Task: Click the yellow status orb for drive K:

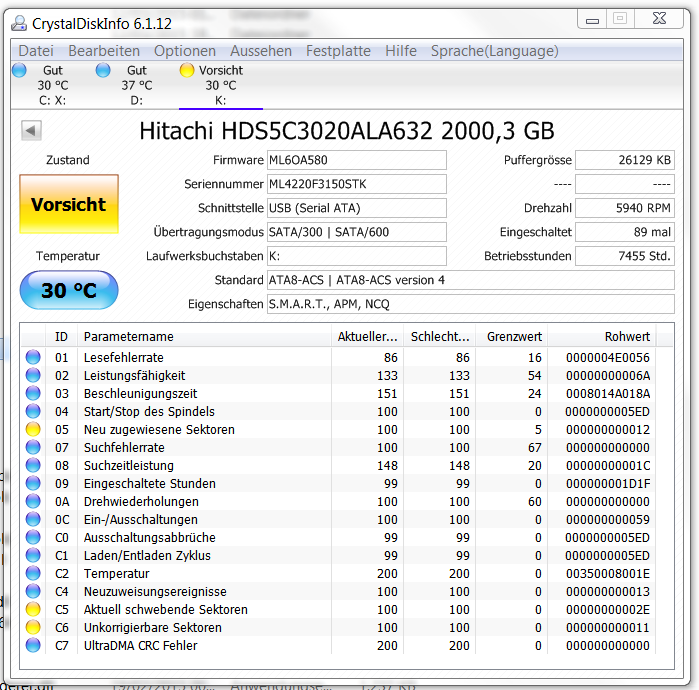Action: (x=187, y=70)
